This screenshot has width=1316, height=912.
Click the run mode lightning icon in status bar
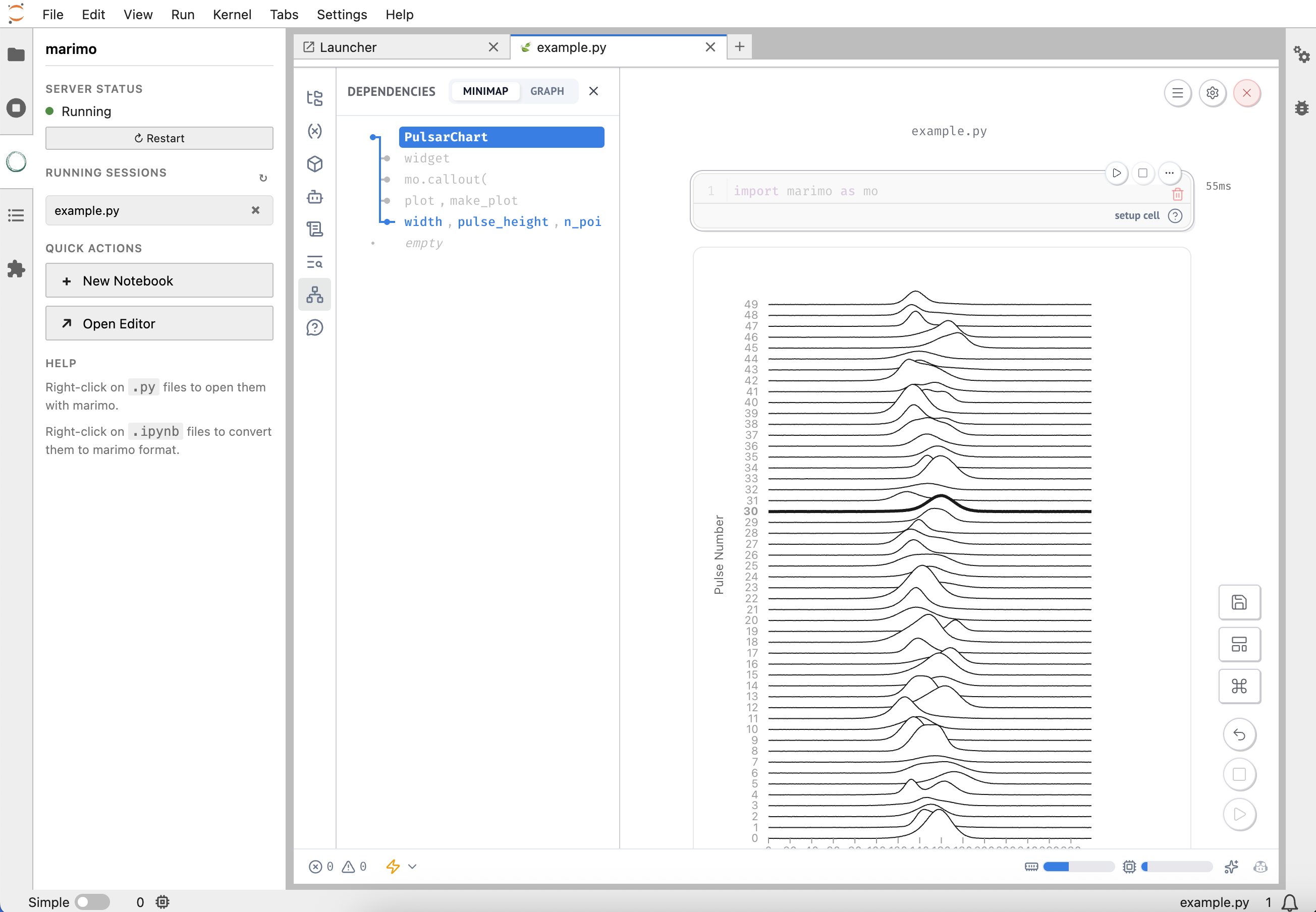(x=393, y=866)
